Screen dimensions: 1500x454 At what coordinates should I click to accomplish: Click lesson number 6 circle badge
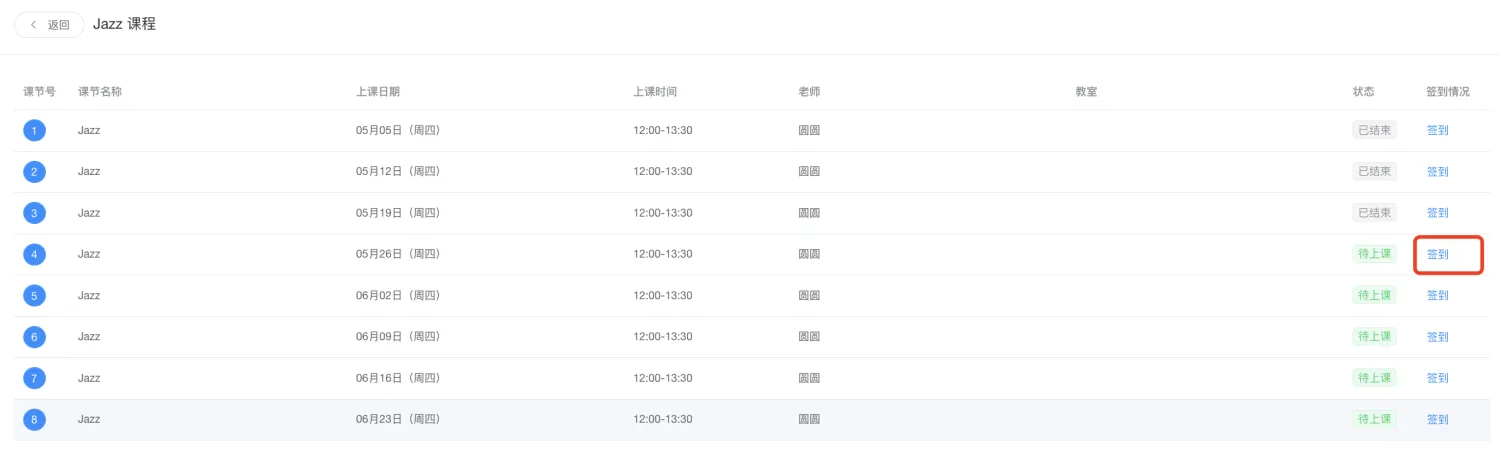tap(35, 337)
